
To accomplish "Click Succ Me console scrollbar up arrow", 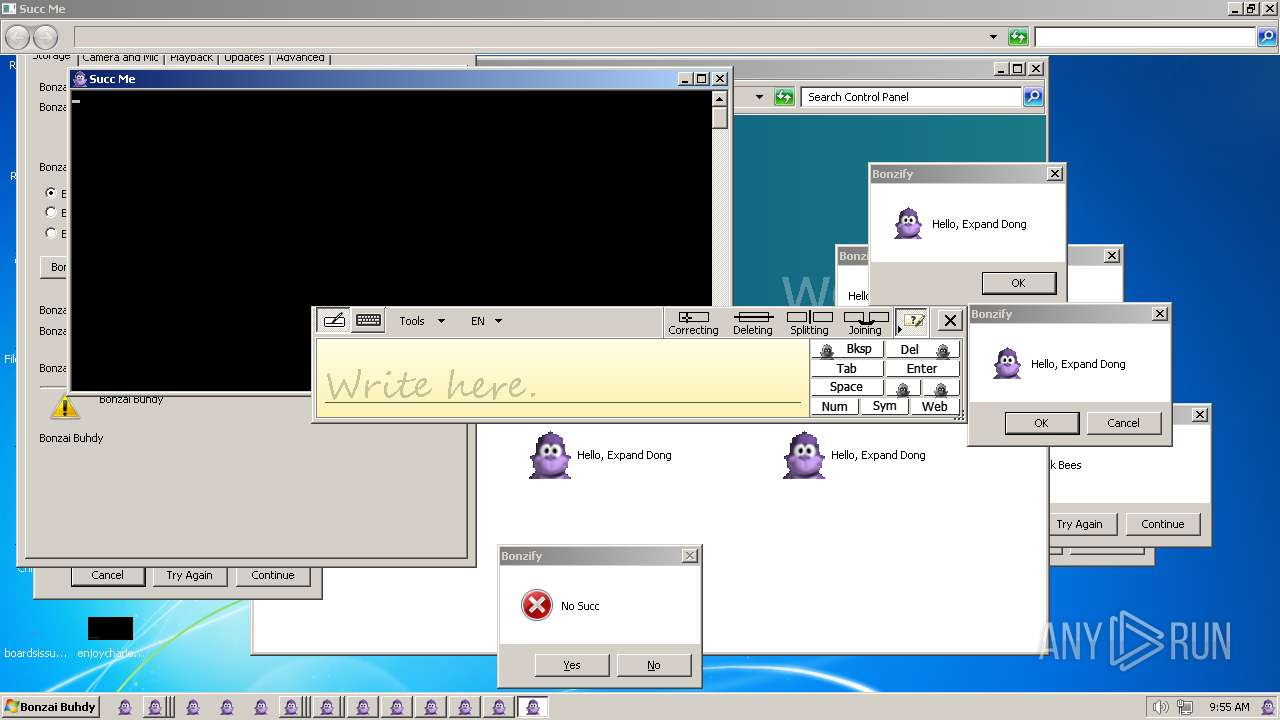I will point(720,99).
